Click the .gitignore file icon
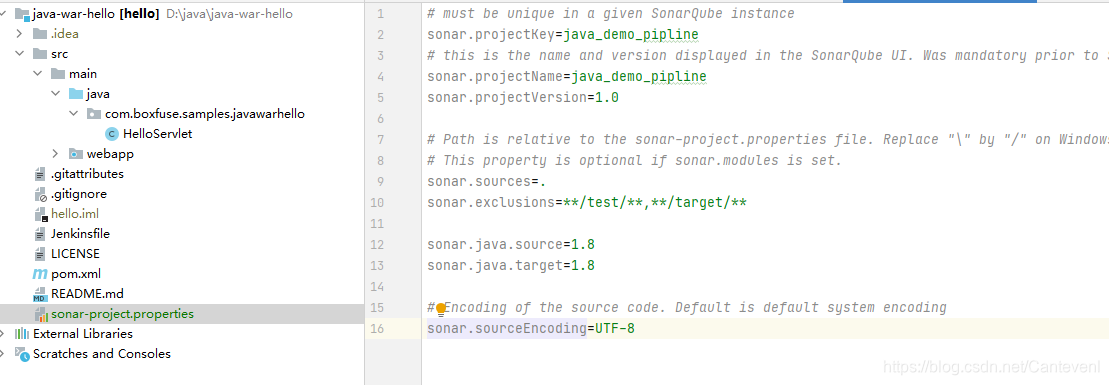This screenshot has width=1109, height=385. click(40, 193)
